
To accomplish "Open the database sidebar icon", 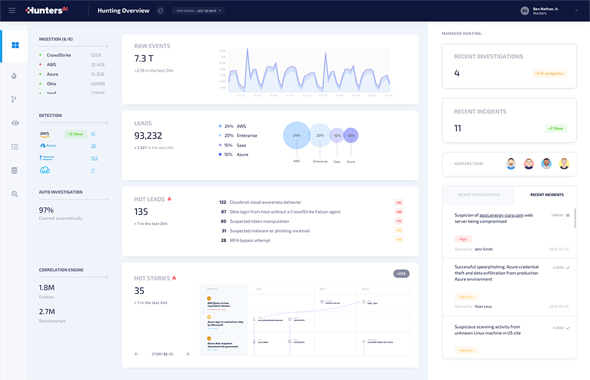I will coord(14,170).
